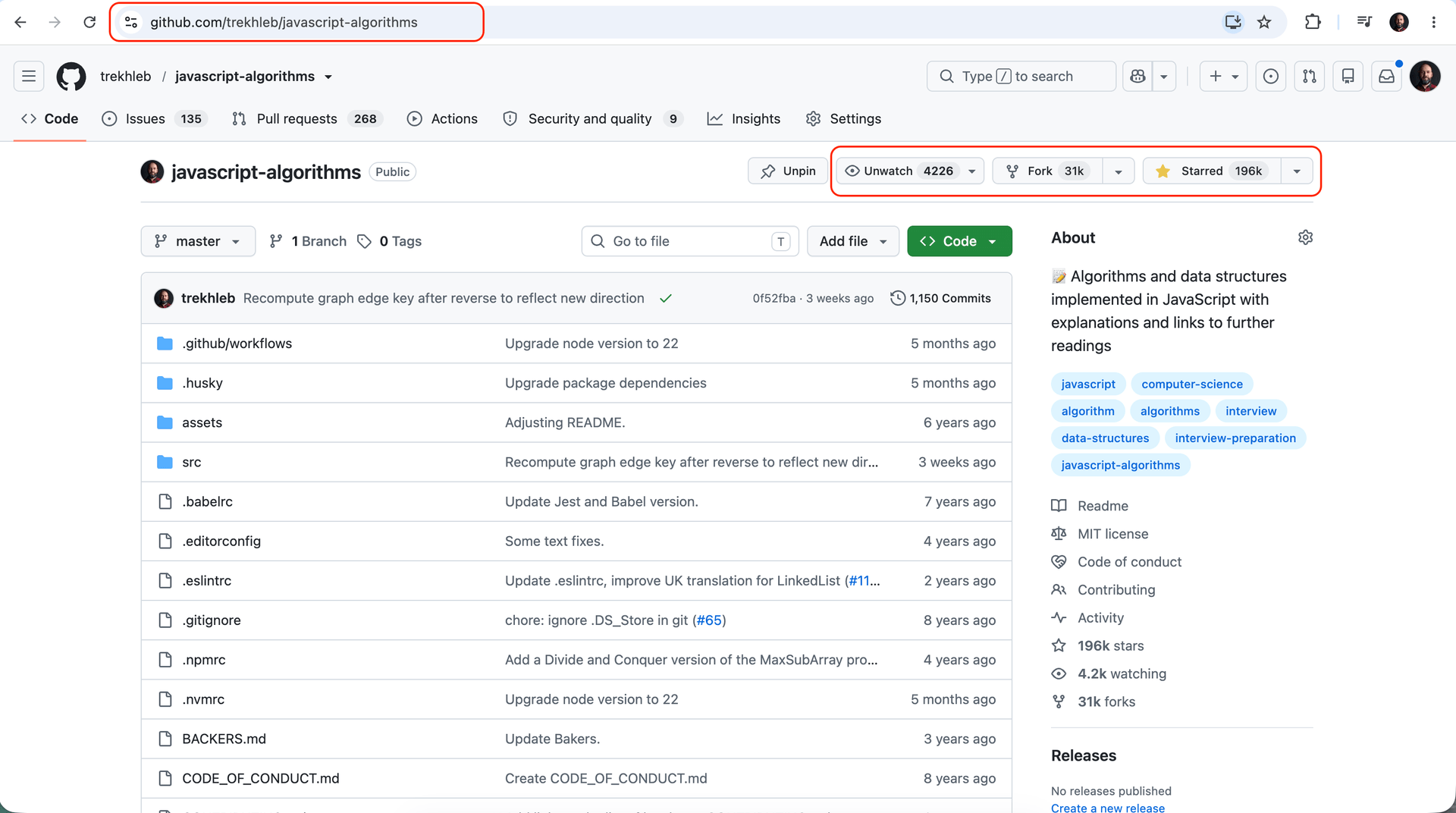
Task: Open the create new plus dropdown
Action: click(x=1223, y=76)
